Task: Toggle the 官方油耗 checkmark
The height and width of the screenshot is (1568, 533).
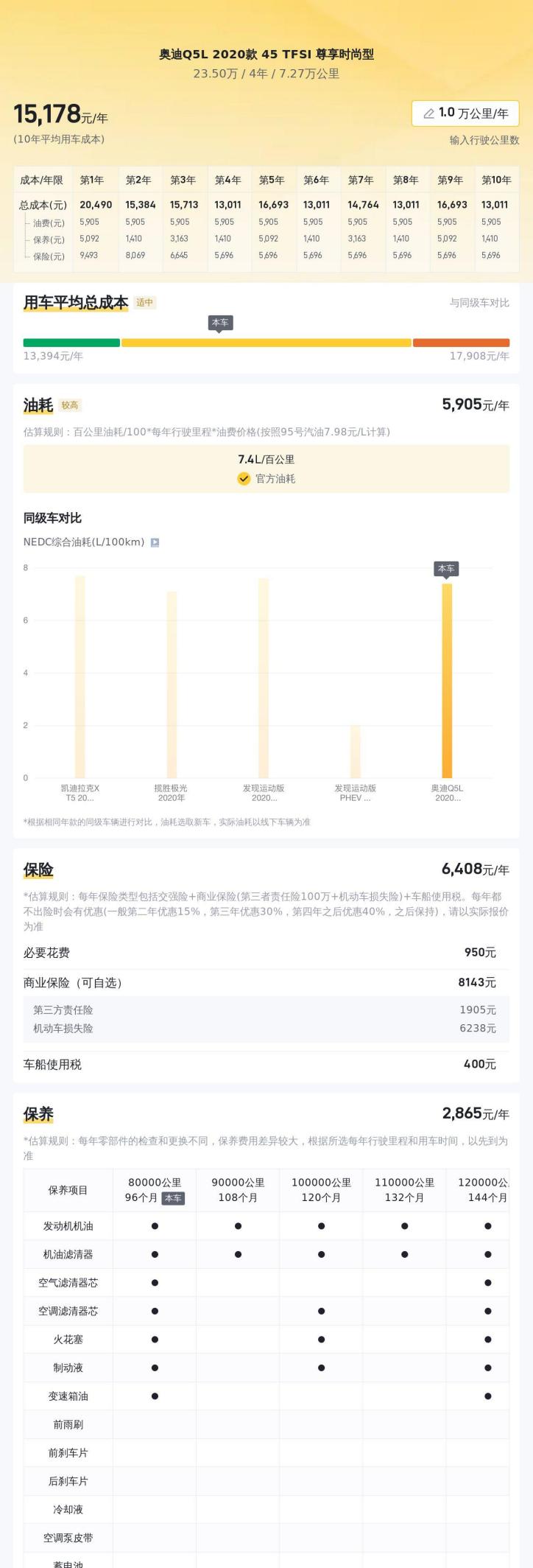Action: coord(244,479)
